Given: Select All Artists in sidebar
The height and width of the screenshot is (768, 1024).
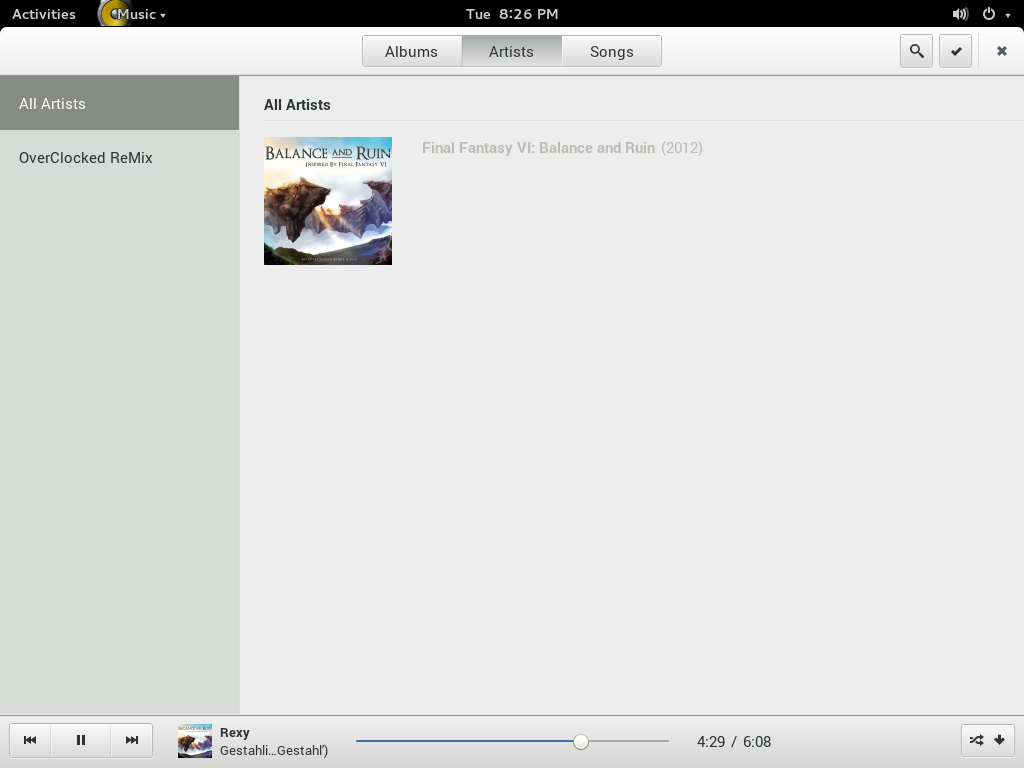Looking at the screenshot, I should 120,103.
